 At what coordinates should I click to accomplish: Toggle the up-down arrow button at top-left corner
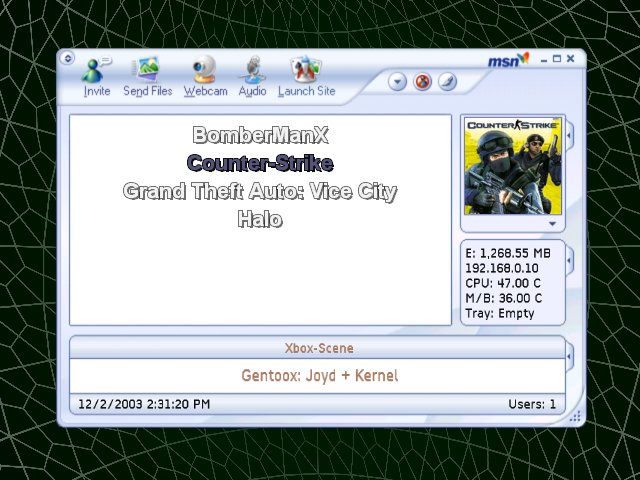[68, 58]
